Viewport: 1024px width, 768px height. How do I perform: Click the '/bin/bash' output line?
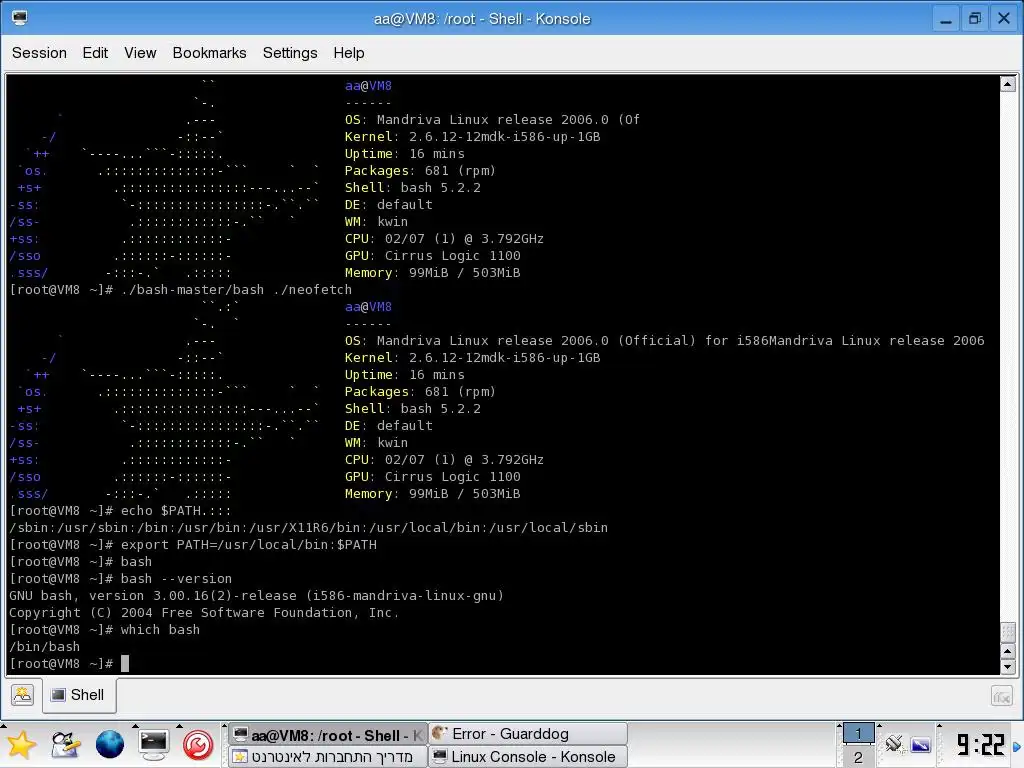pyautogui.click(x=44, y=647)
